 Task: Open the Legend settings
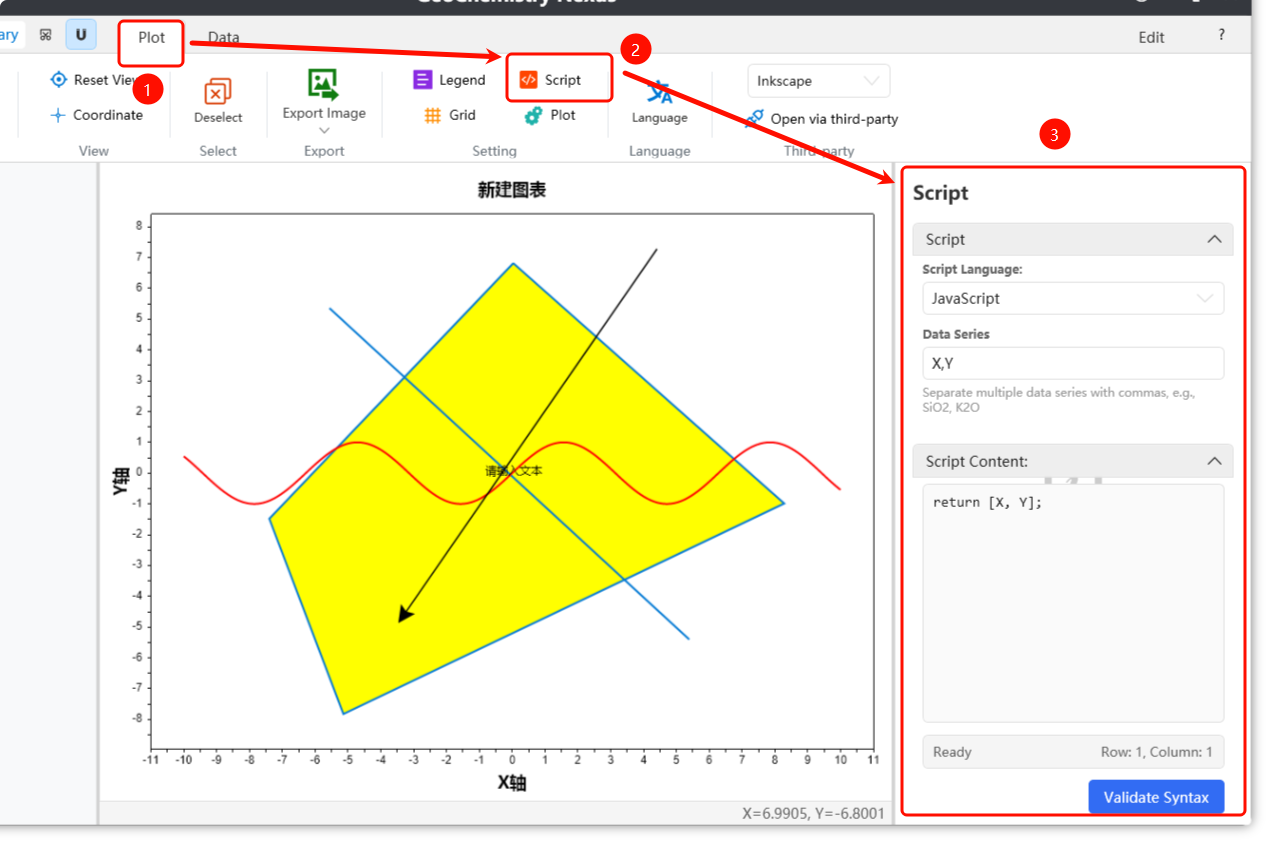click(449, 80)
